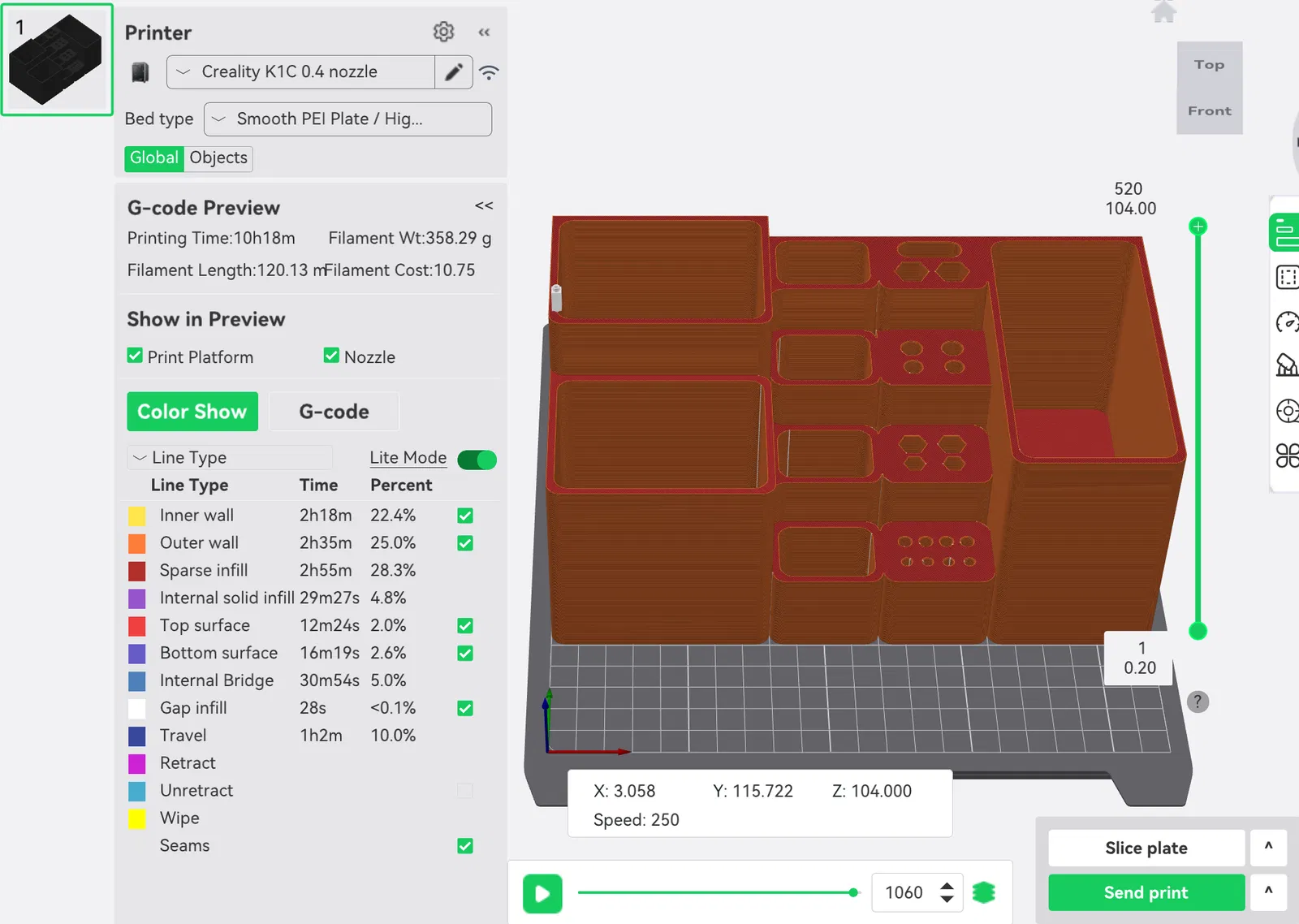The height and width of the screenshot is (924, 1299).
Task: Click the Top face of view cube
Action: [1209, 65]
